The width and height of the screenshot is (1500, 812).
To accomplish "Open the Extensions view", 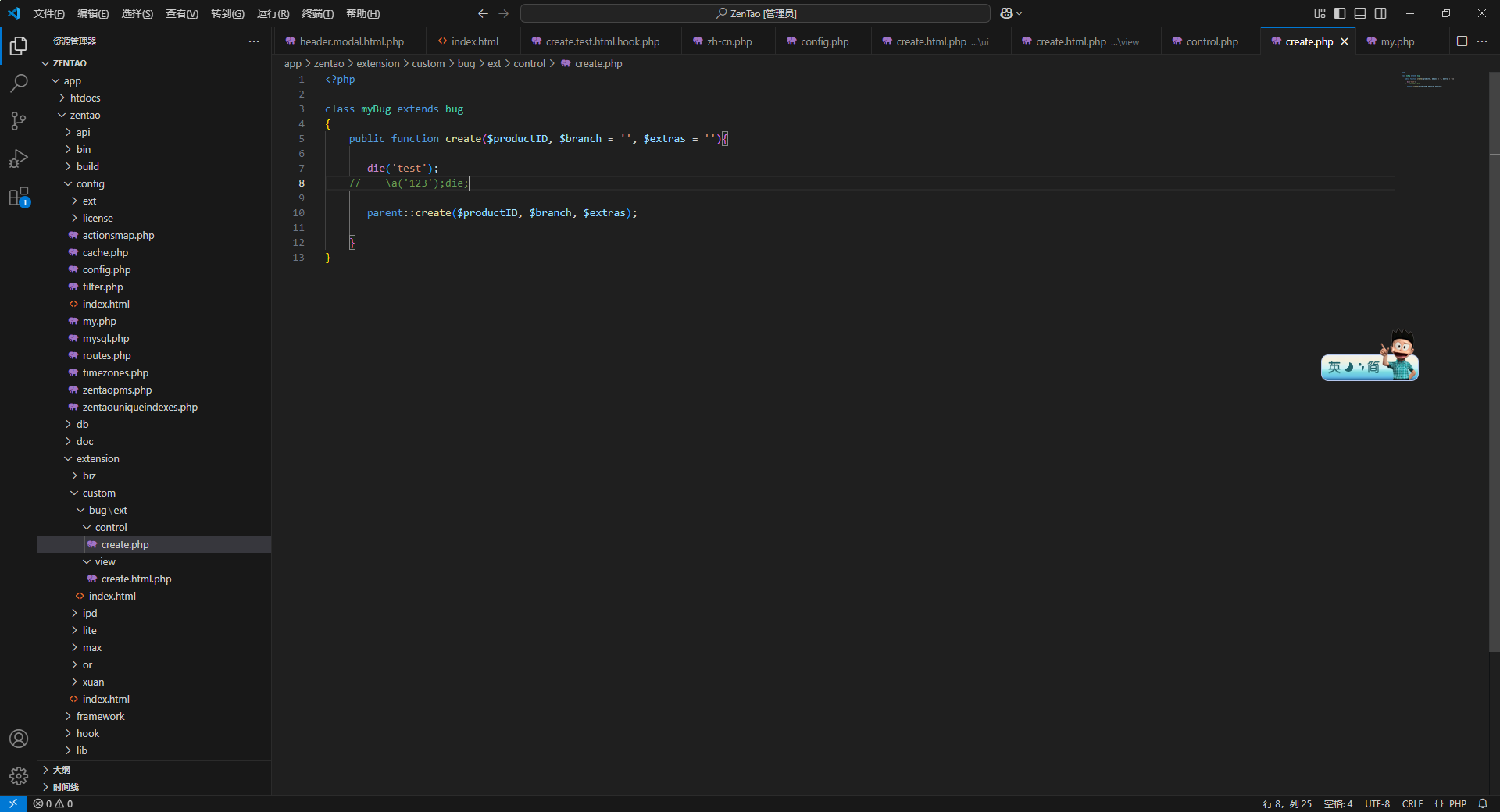I will 19,198.
